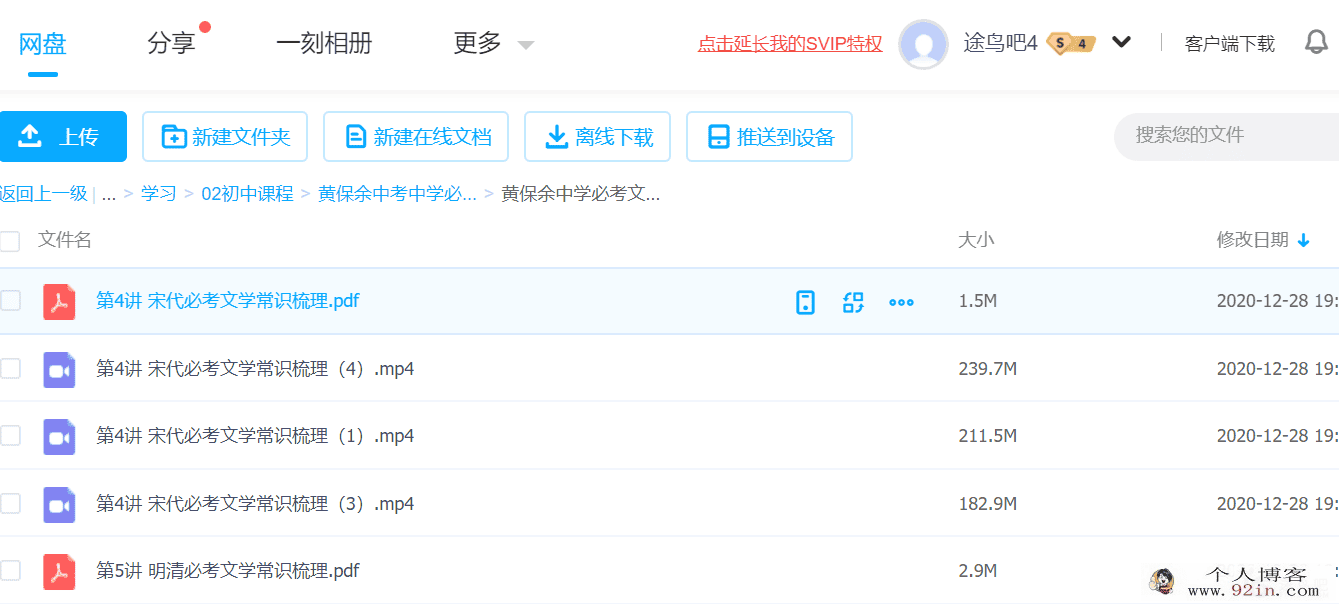
Task: Push the highlighted PDF to mobile device icon
Action: (x=805, y=302)
